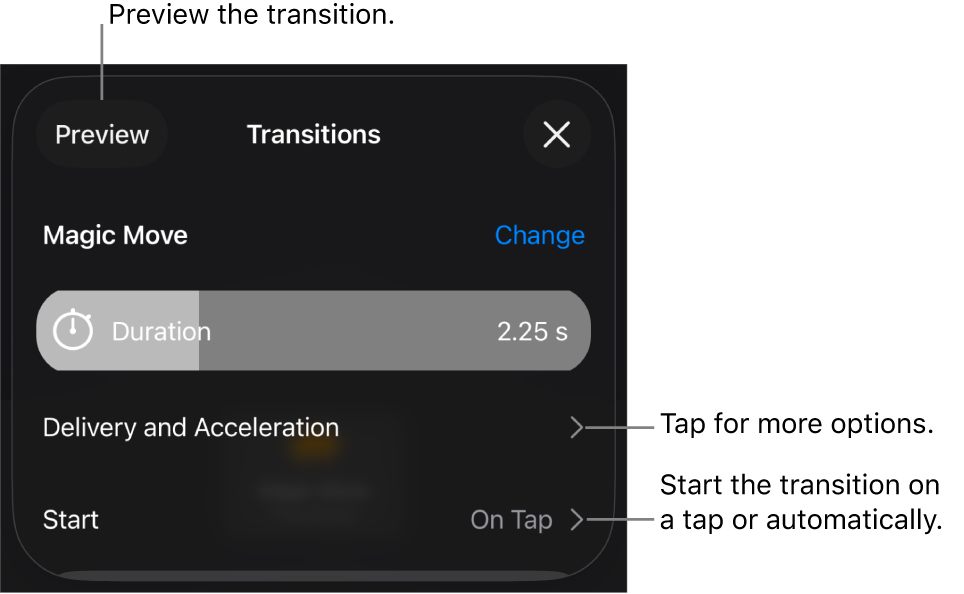Dismiss the panel with the Close button

tap(557, 136)
